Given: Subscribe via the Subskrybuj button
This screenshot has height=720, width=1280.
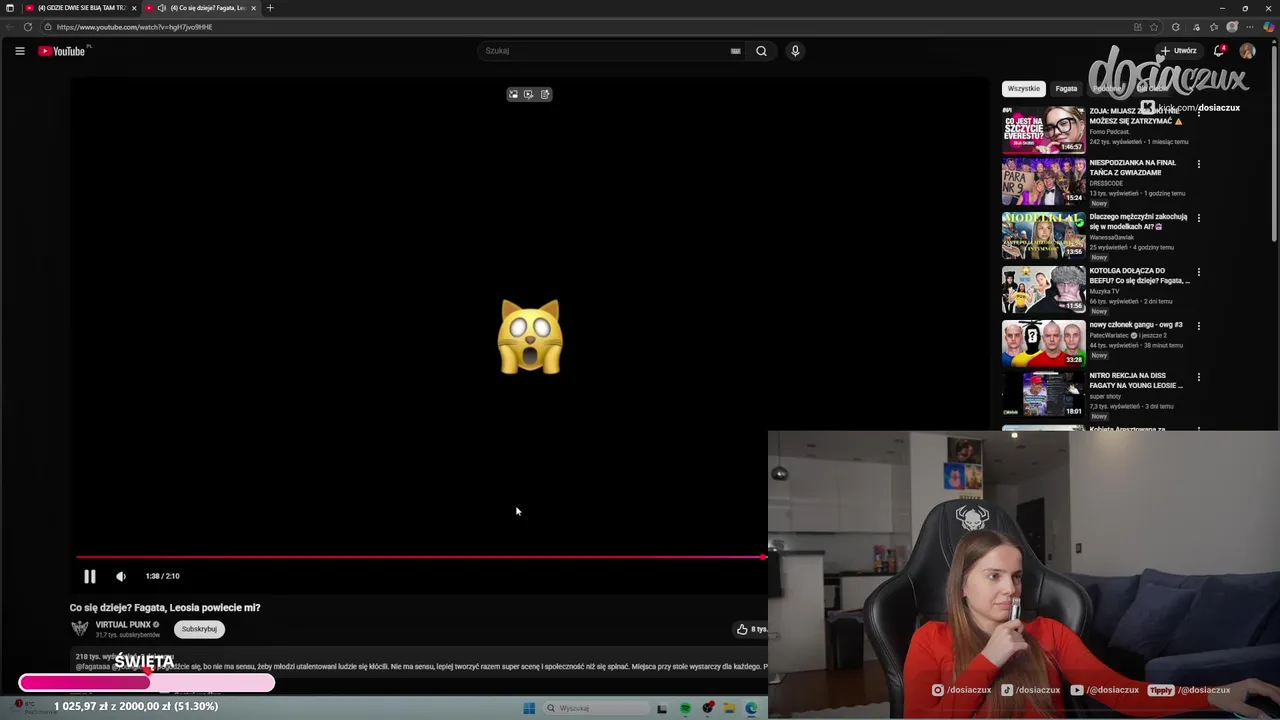Looking at the screenshot, I should (199, 629).
